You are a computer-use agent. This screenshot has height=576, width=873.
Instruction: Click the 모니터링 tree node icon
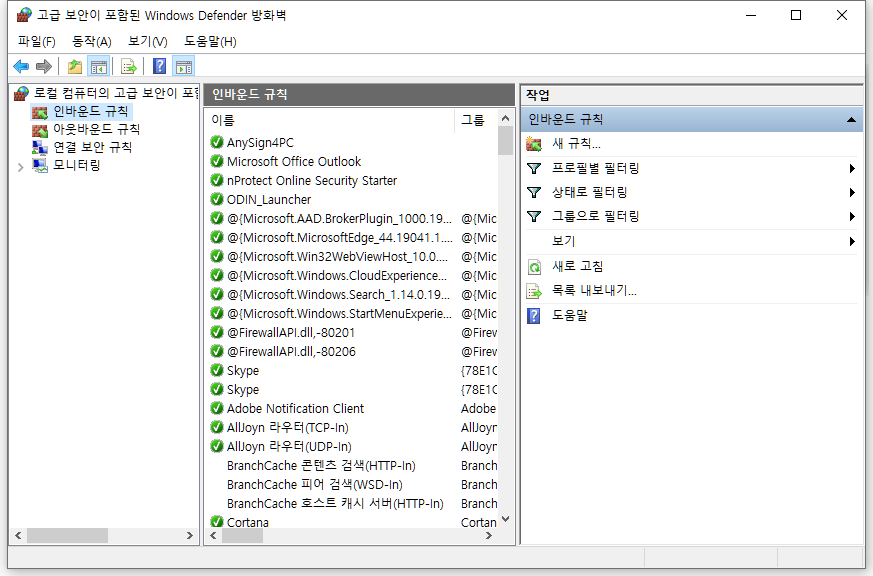[40, 165]
